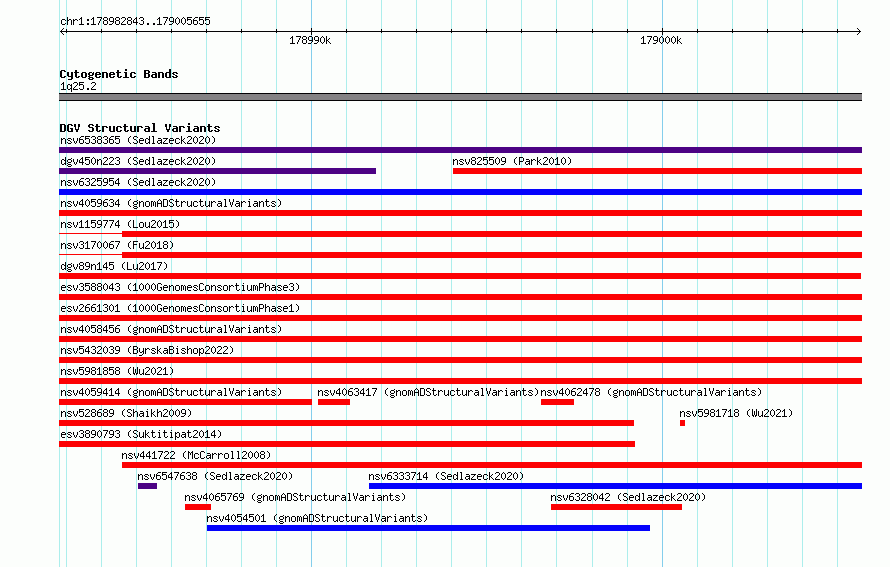Click the 1q25.2 band label

click(78, 86)
